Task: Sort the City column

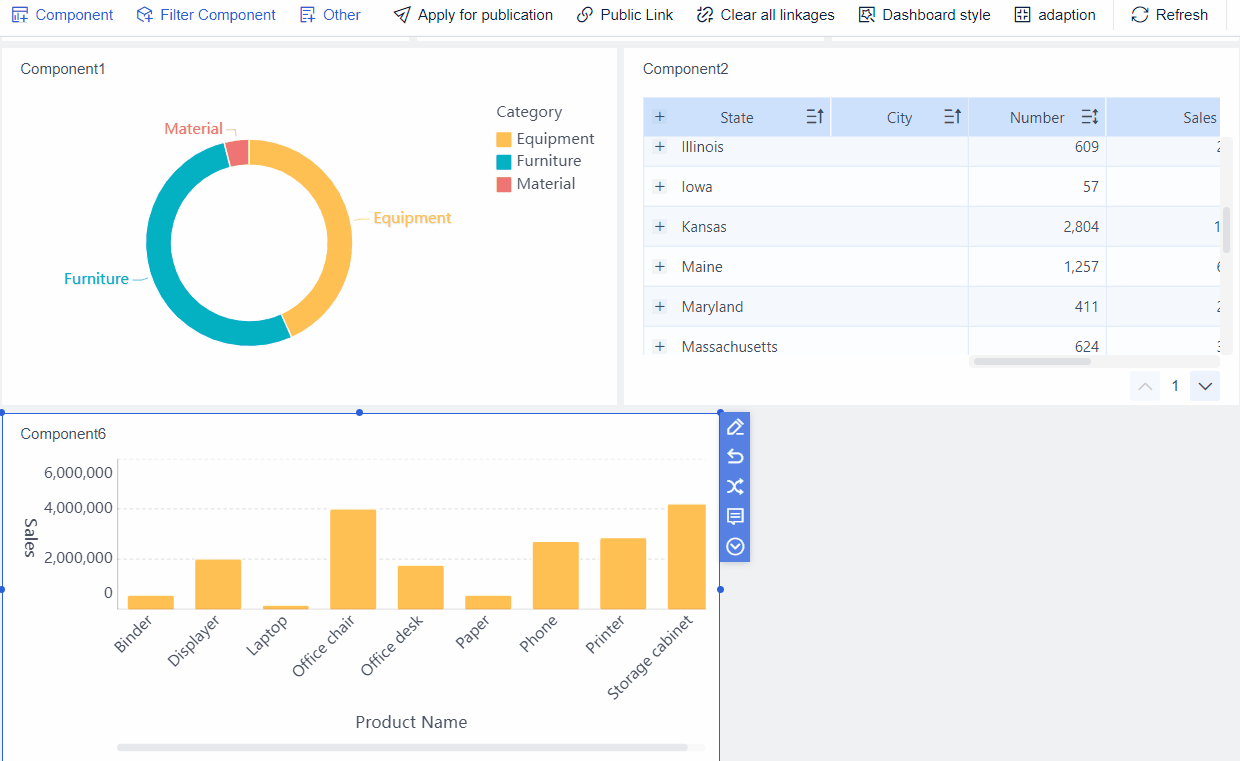Action: click(952, 117)
